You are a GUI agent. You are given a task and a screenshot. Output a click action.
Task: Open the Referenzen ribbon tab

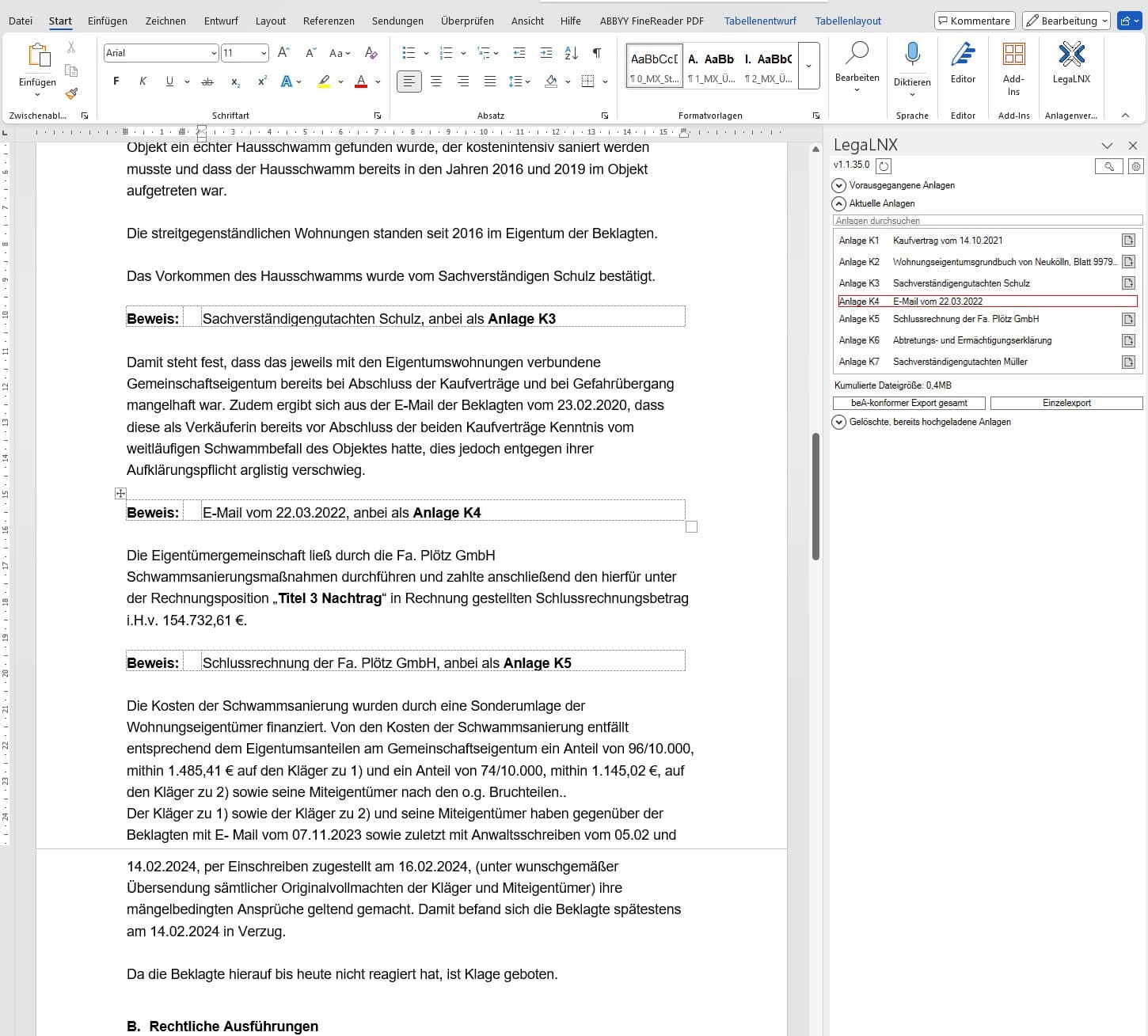[329, 21]
